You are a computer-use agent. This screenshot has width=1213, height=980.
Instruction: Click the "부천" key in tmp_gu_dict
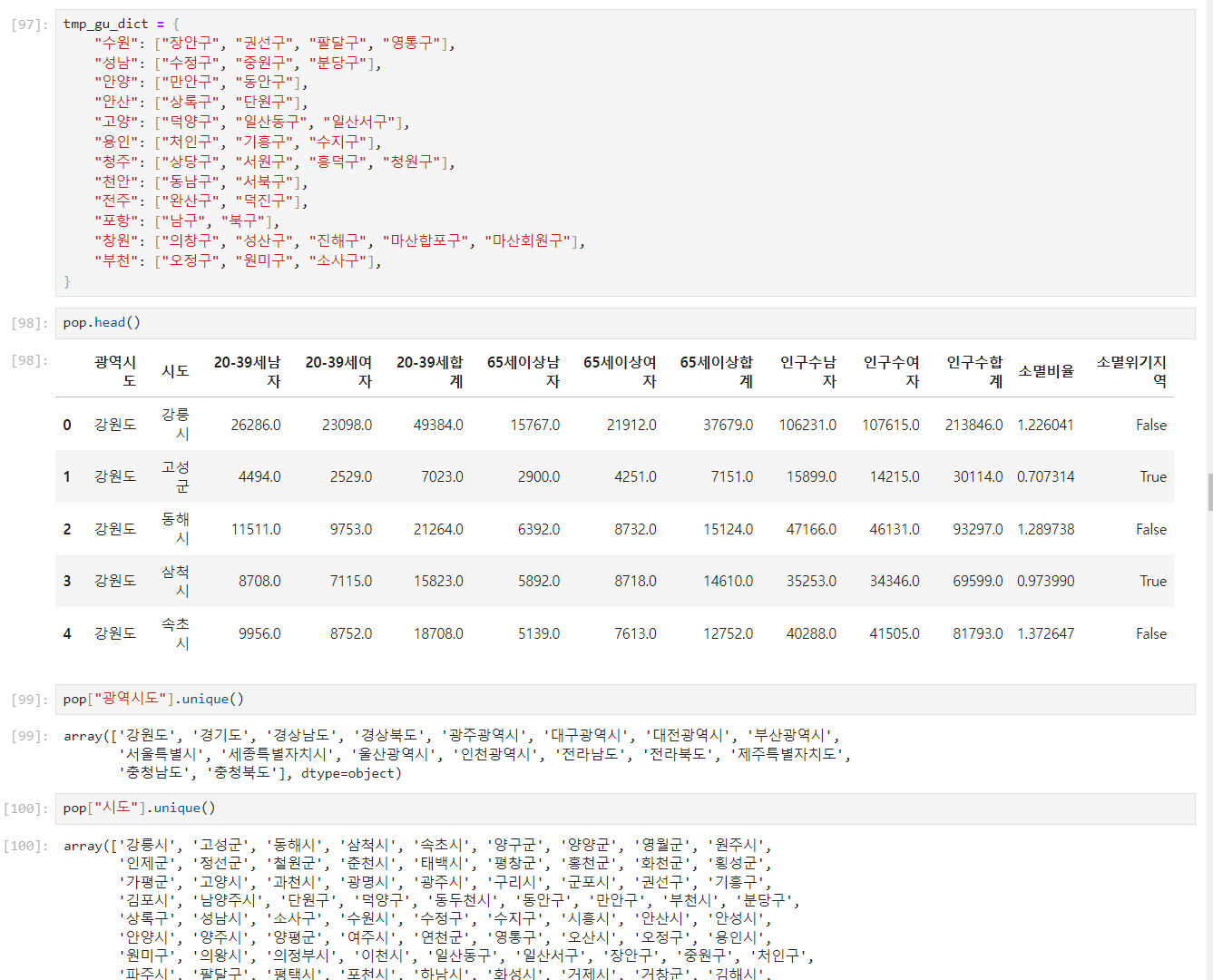tap(116, 260)
